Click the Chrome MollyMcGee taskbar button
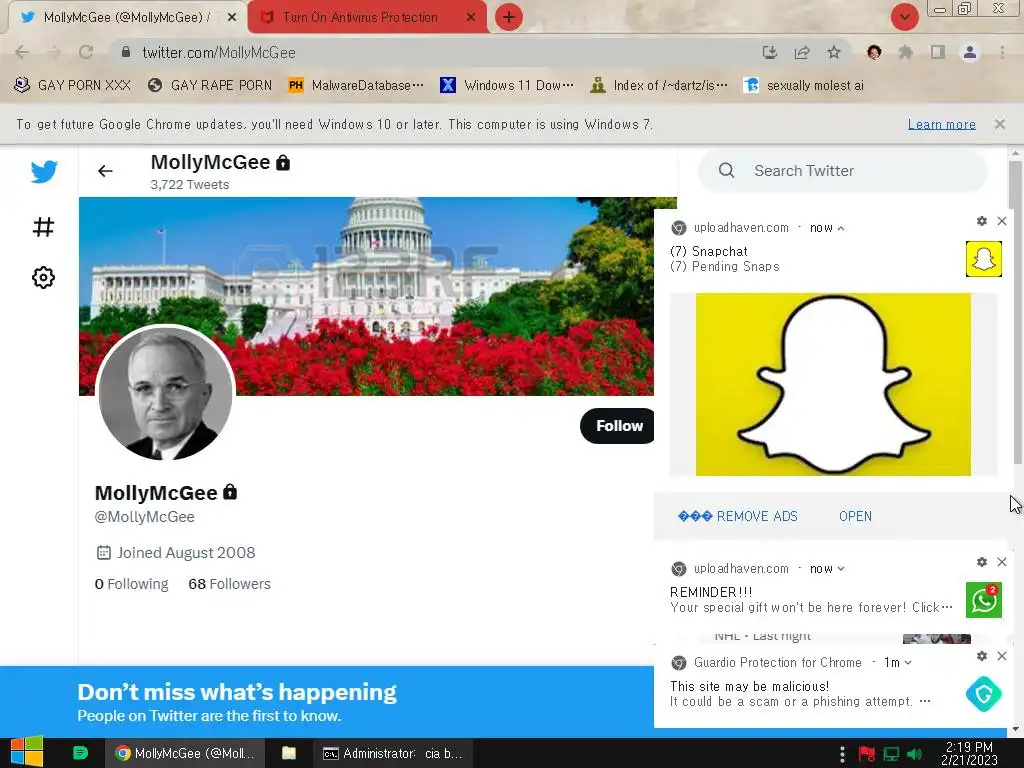 coord(185,753)
